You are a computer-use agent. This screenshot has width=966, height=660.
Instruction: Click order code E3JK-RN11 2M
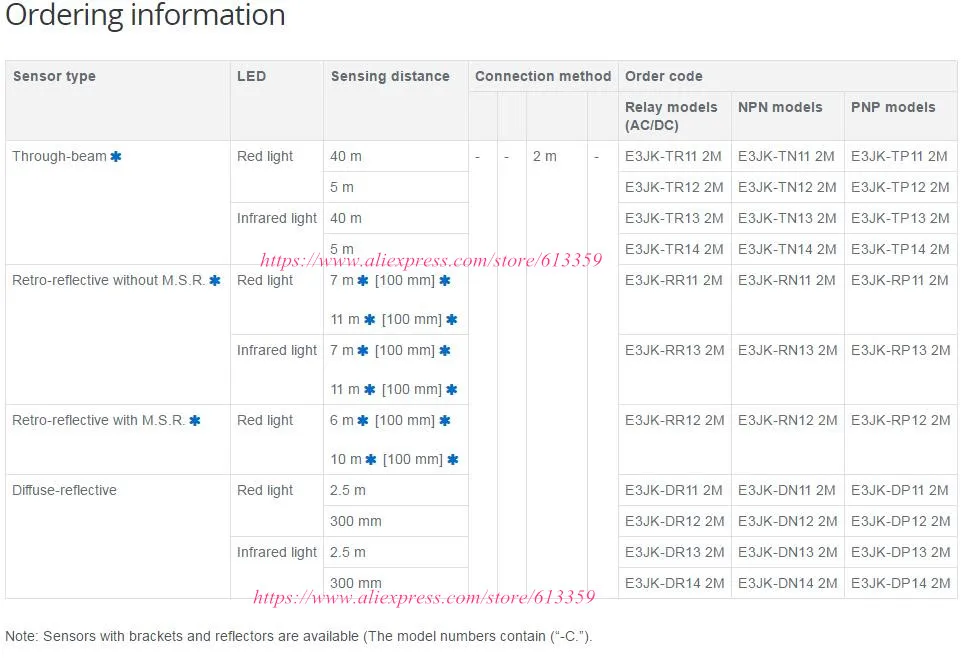[786, 280]
